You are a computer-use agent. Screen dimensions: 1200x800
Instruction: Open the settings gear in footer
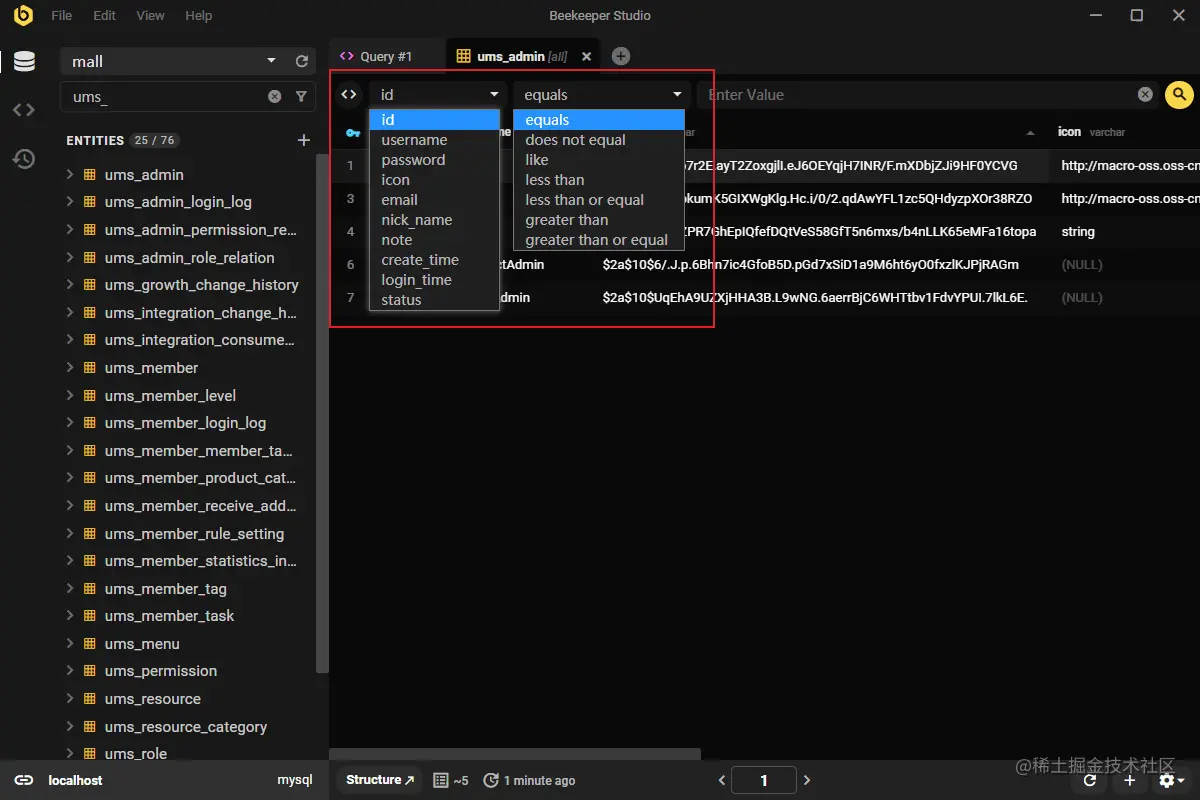pos(1171,780)
